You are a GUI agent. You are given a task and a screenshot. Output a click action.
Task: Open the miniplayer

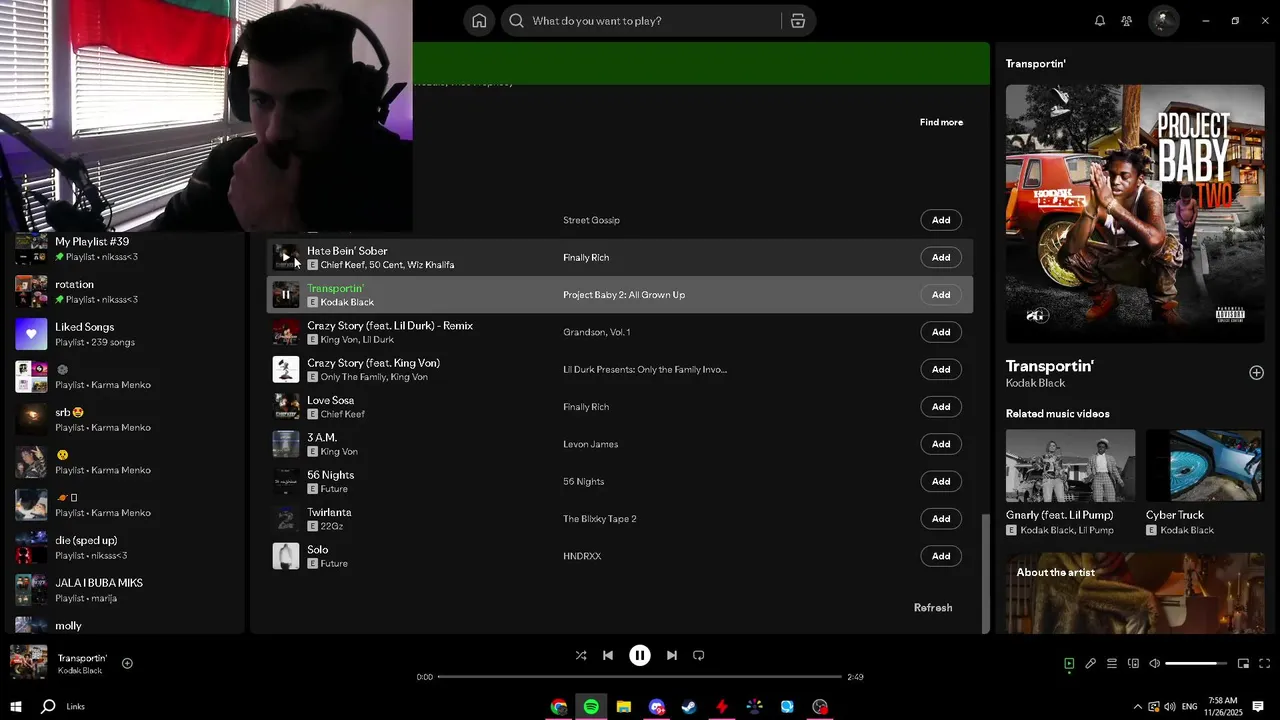click(1243, 663)
